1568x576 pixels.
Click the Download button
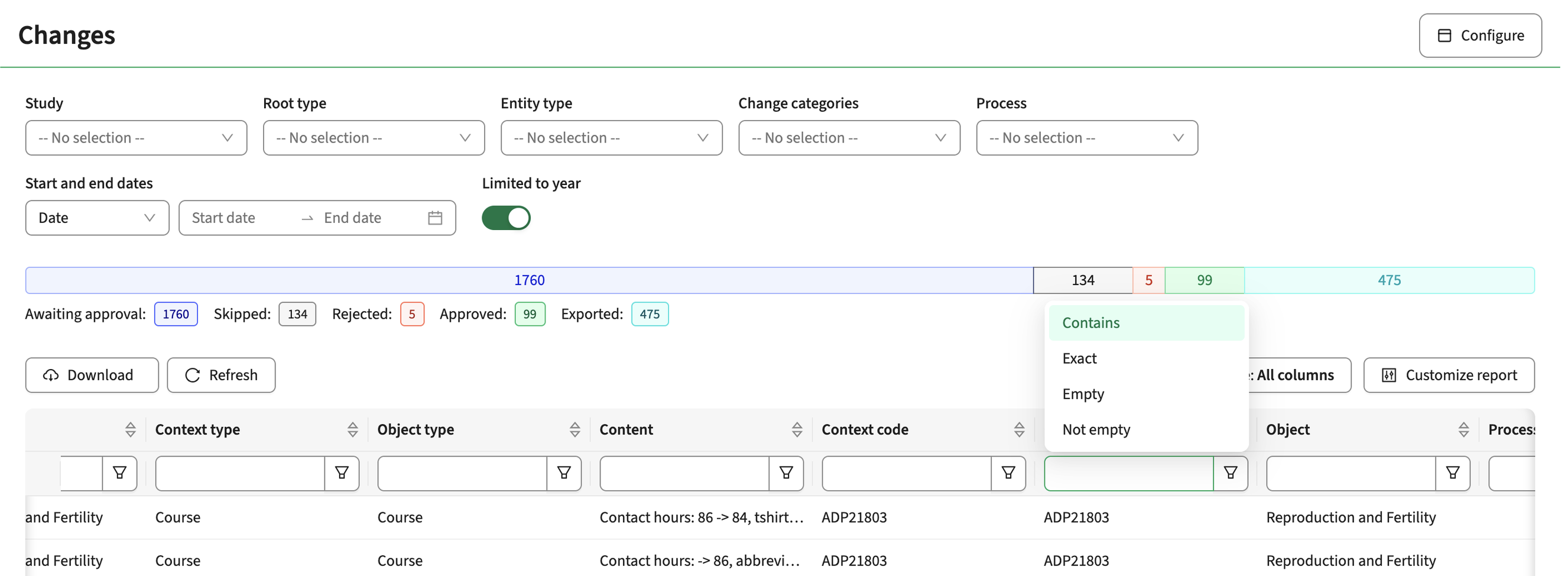(92, 375)
